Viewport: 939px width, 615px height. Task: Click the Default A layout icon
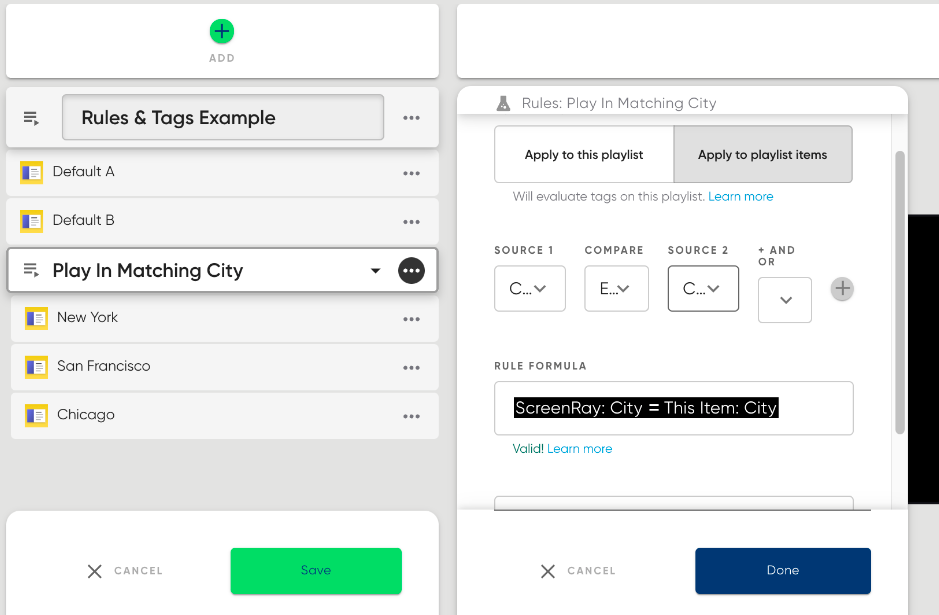click(31, 172)
